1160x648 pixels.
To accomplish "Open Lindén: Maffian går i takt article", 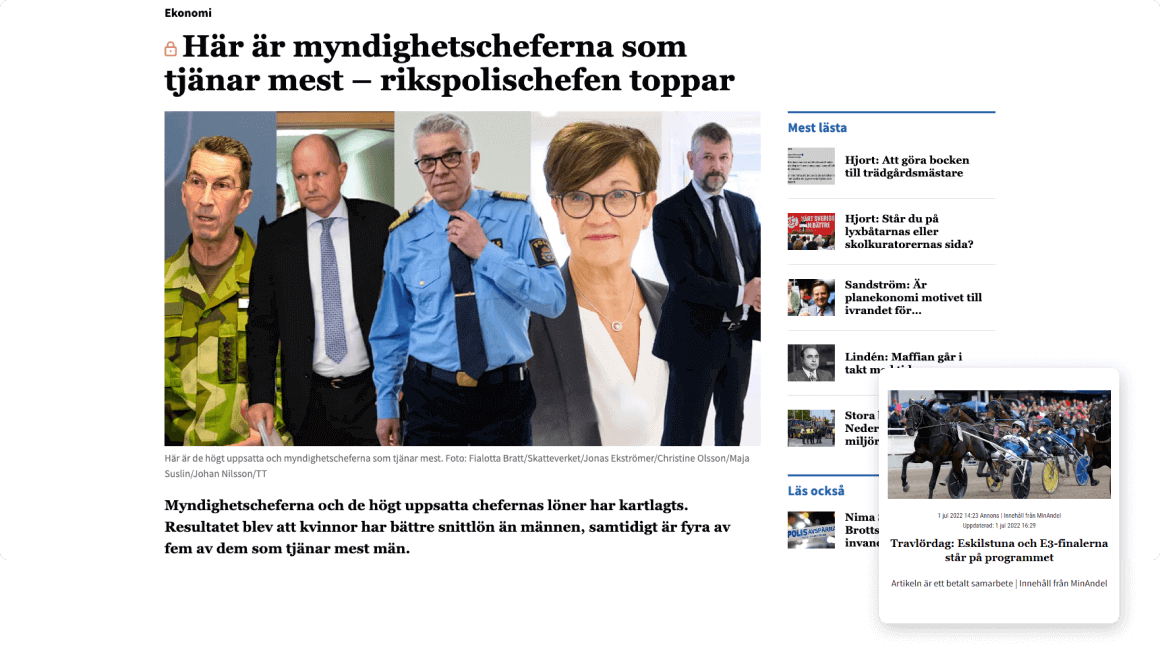I will pos(903,361).
